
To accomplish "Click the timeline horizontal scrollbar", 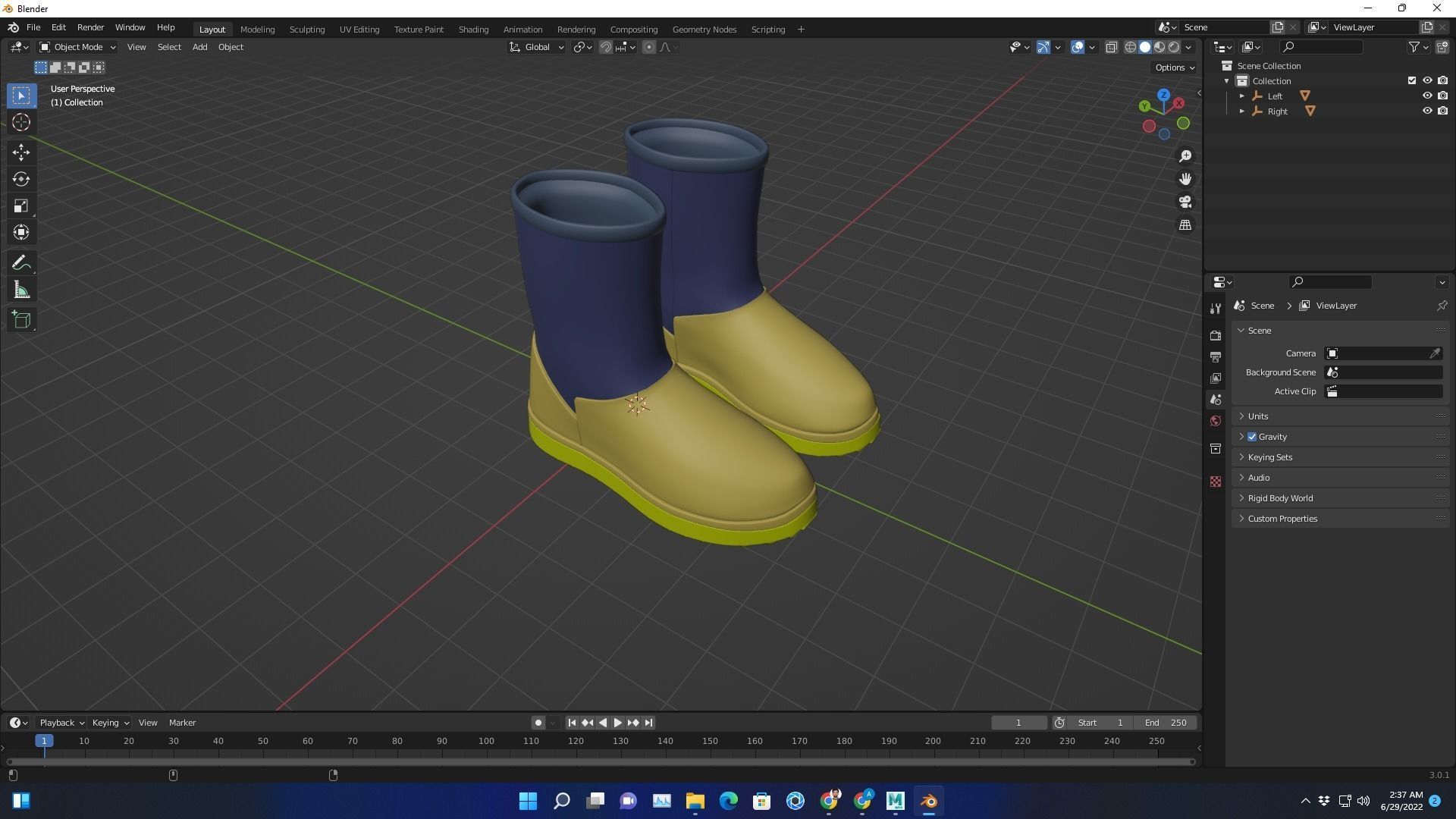I will 601,761.
